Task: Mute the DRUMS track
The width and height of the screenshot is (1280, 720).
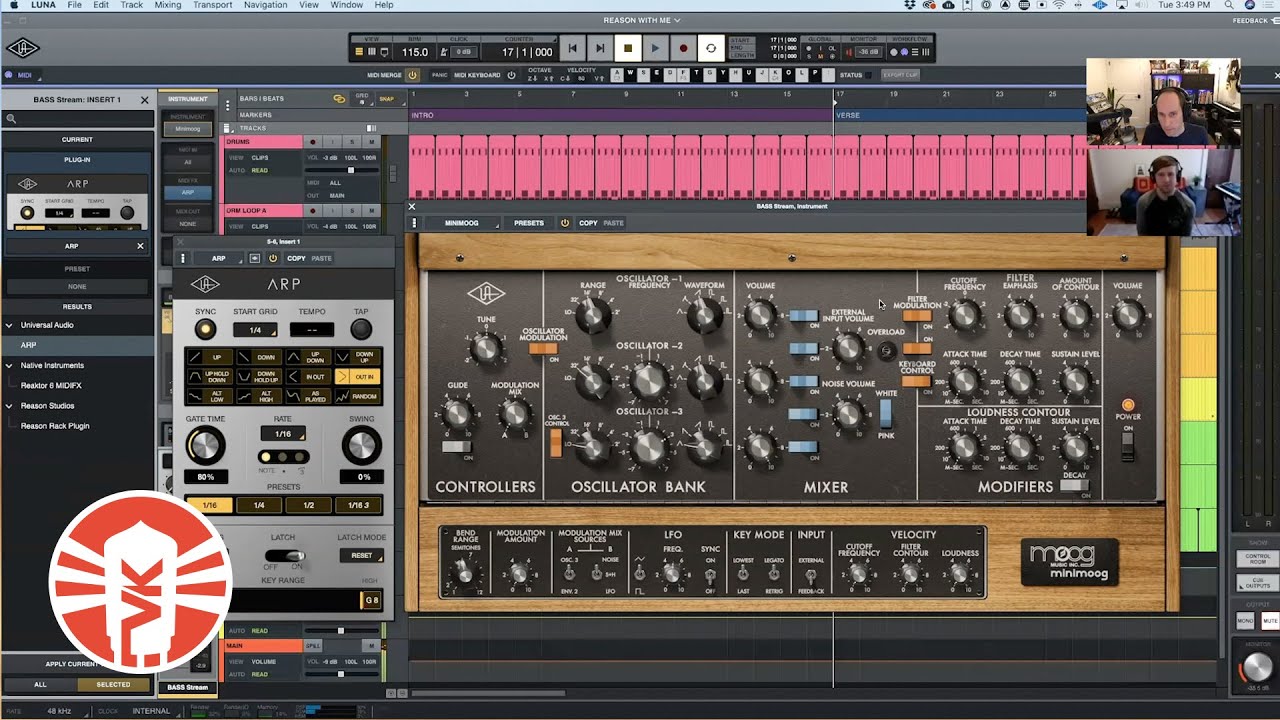Action: 371,142
